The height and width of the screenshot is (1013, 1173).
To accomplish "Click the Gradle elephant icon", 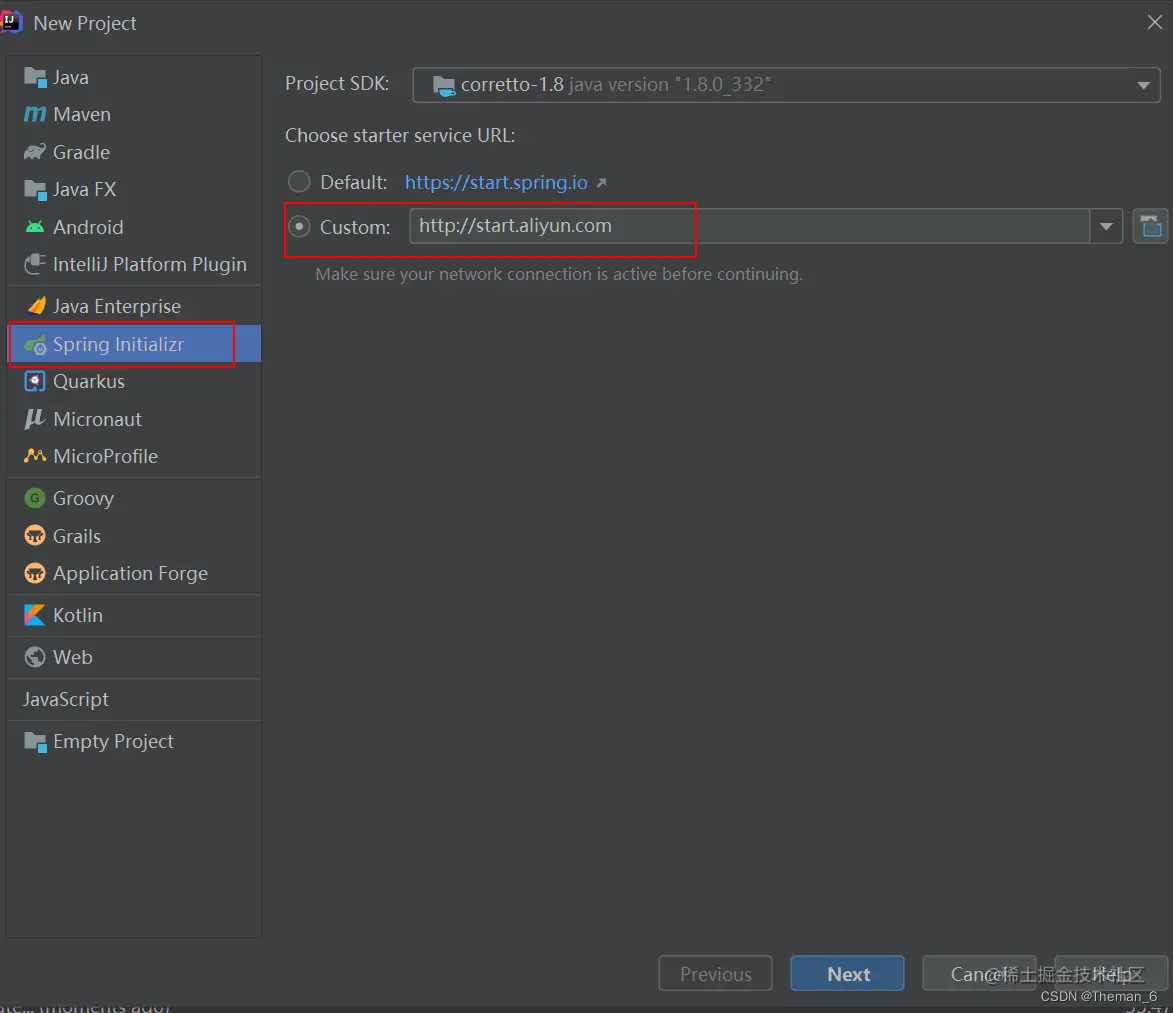I will [x=35, y=152].
